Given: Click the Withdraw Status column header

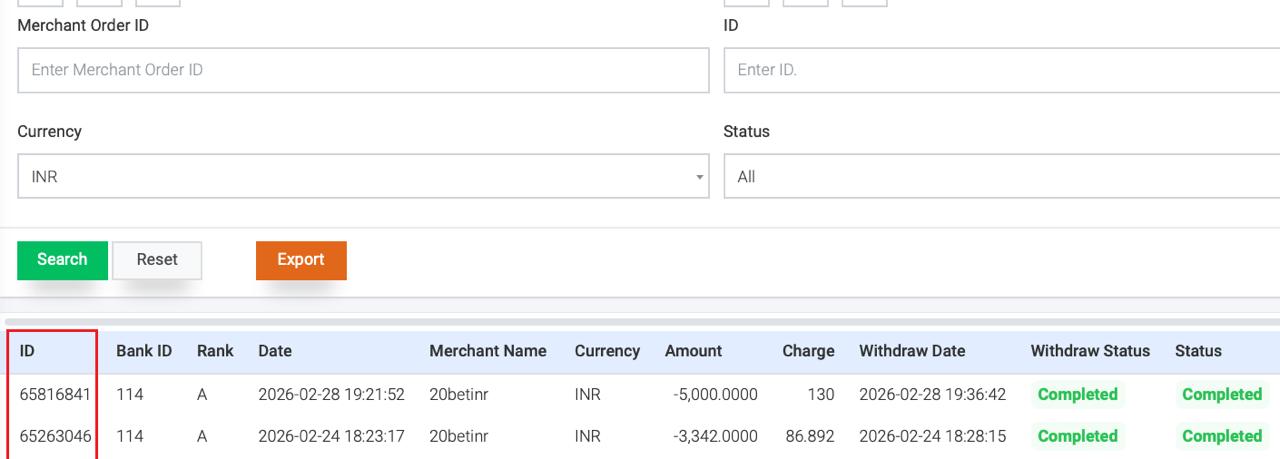Looking at the screenshot, I should [x=1090, y=351].
